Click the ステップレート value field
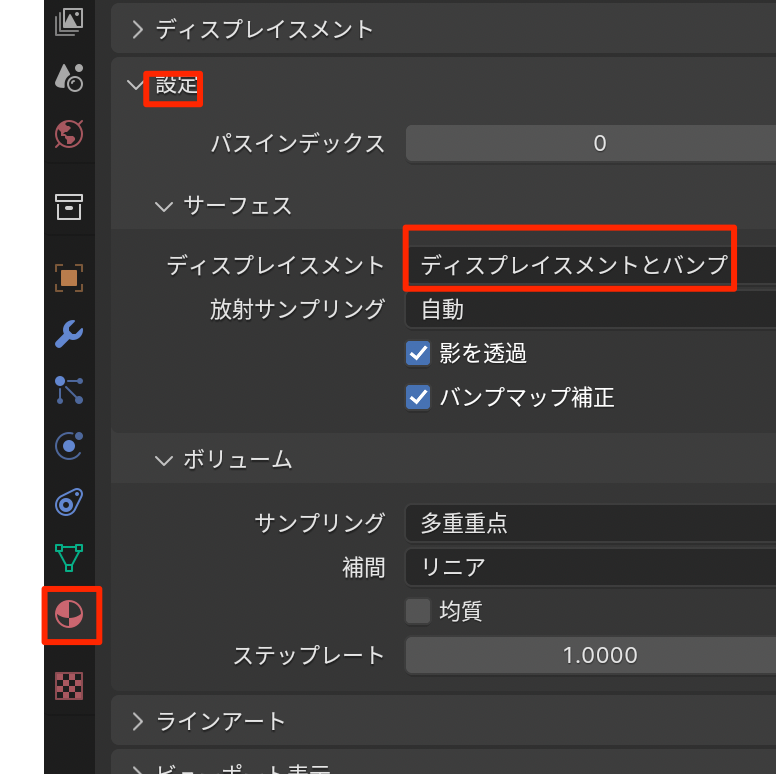This screenshot has height=774, width=776. [590, 656]
